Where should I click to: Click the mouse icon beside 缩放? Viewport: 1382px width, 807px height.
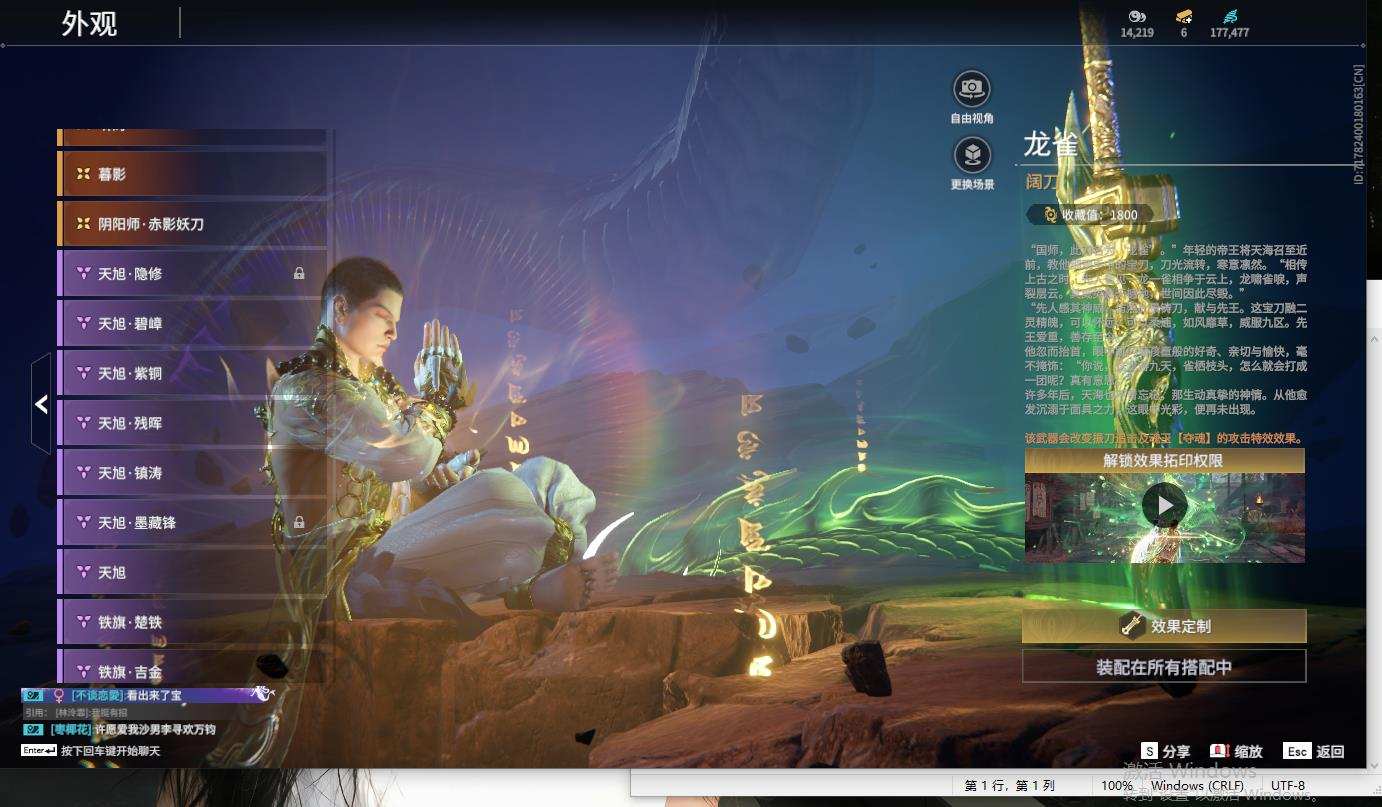coord(1219,751)
